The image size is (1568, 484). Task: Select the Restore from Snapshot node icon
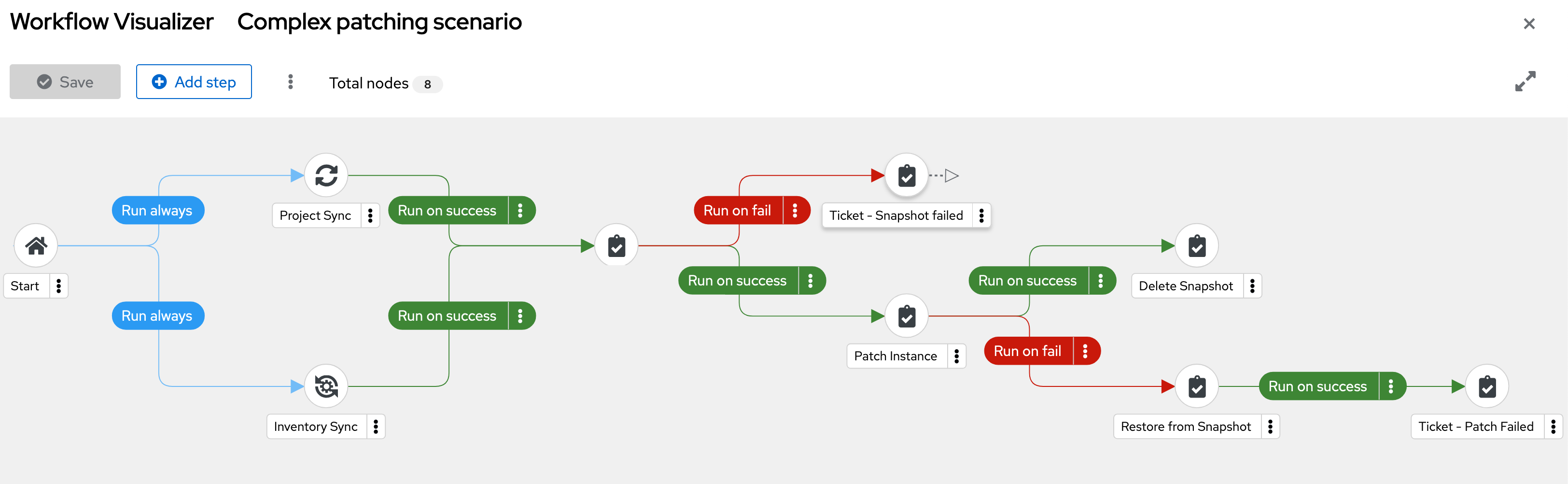1197,386
